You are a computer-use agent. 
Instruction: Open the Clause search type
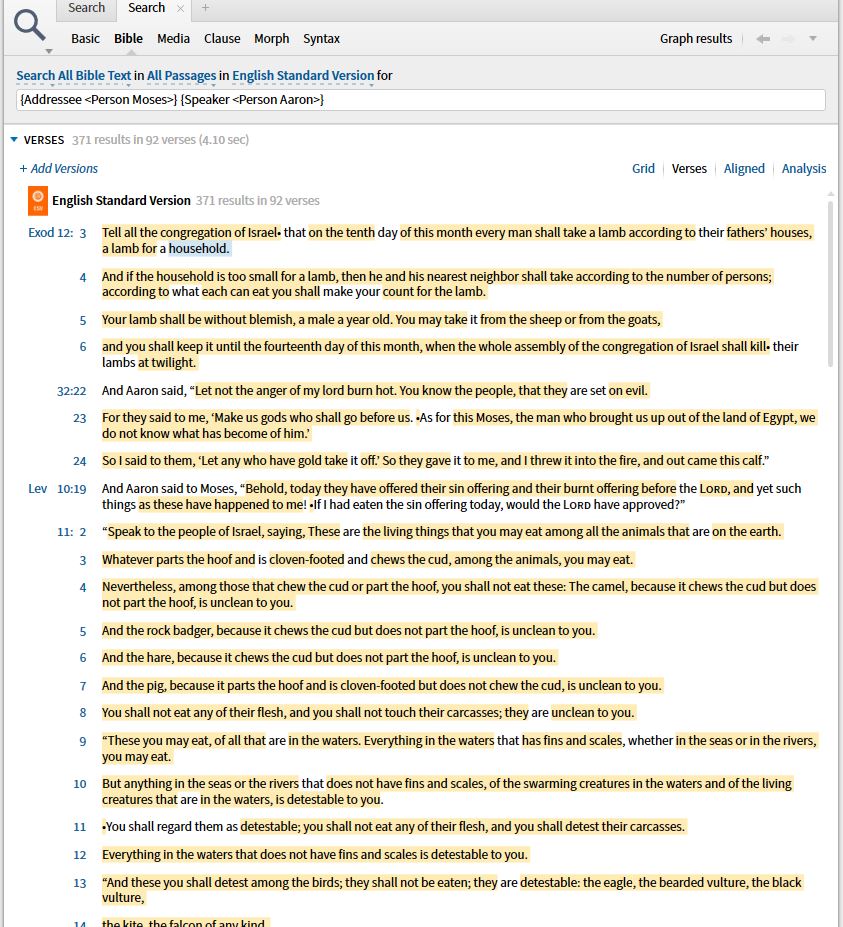click(x=222, y=38)
